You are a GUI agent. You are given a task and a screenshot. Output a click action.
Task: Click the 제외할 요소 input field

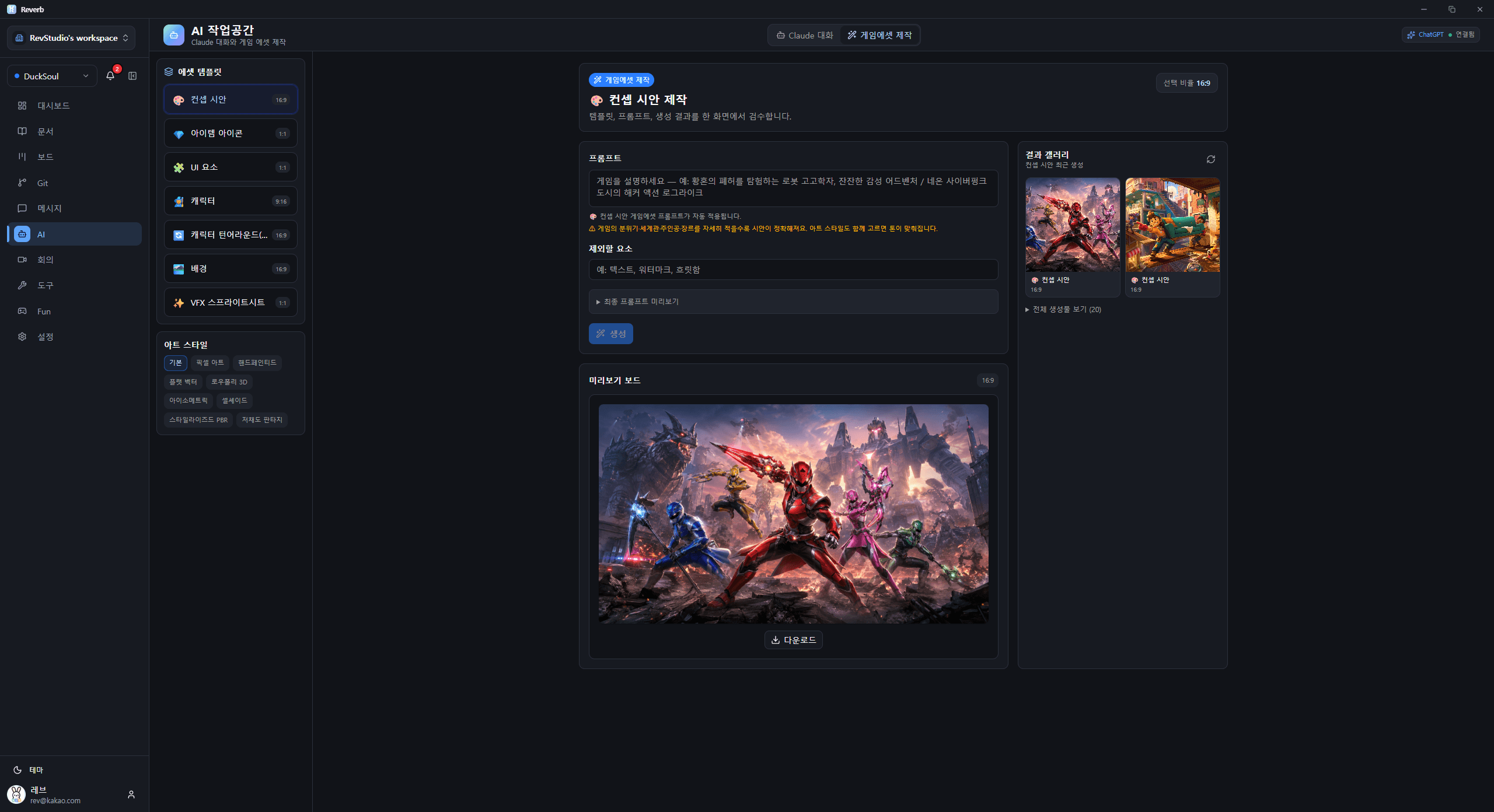[793, 269]
